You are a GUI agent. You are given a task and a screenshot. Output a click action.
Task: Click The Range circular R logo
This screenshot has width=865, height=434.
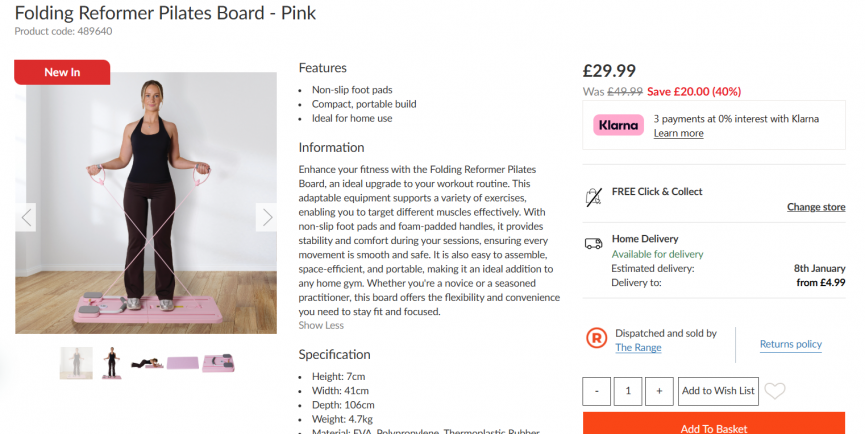pos(597,339)
